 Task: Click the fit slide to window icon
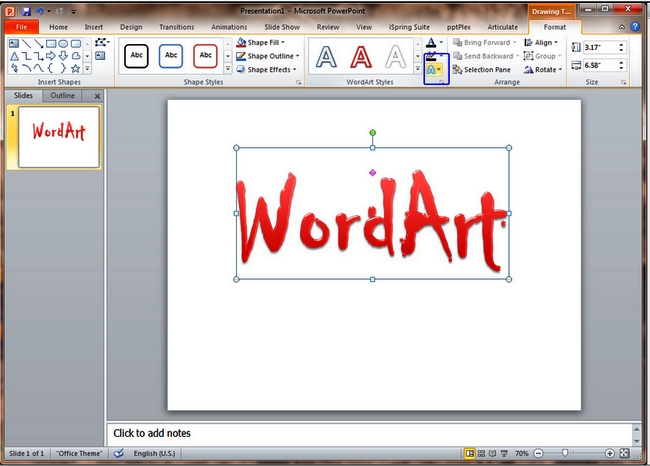click(x=624, y=453)
